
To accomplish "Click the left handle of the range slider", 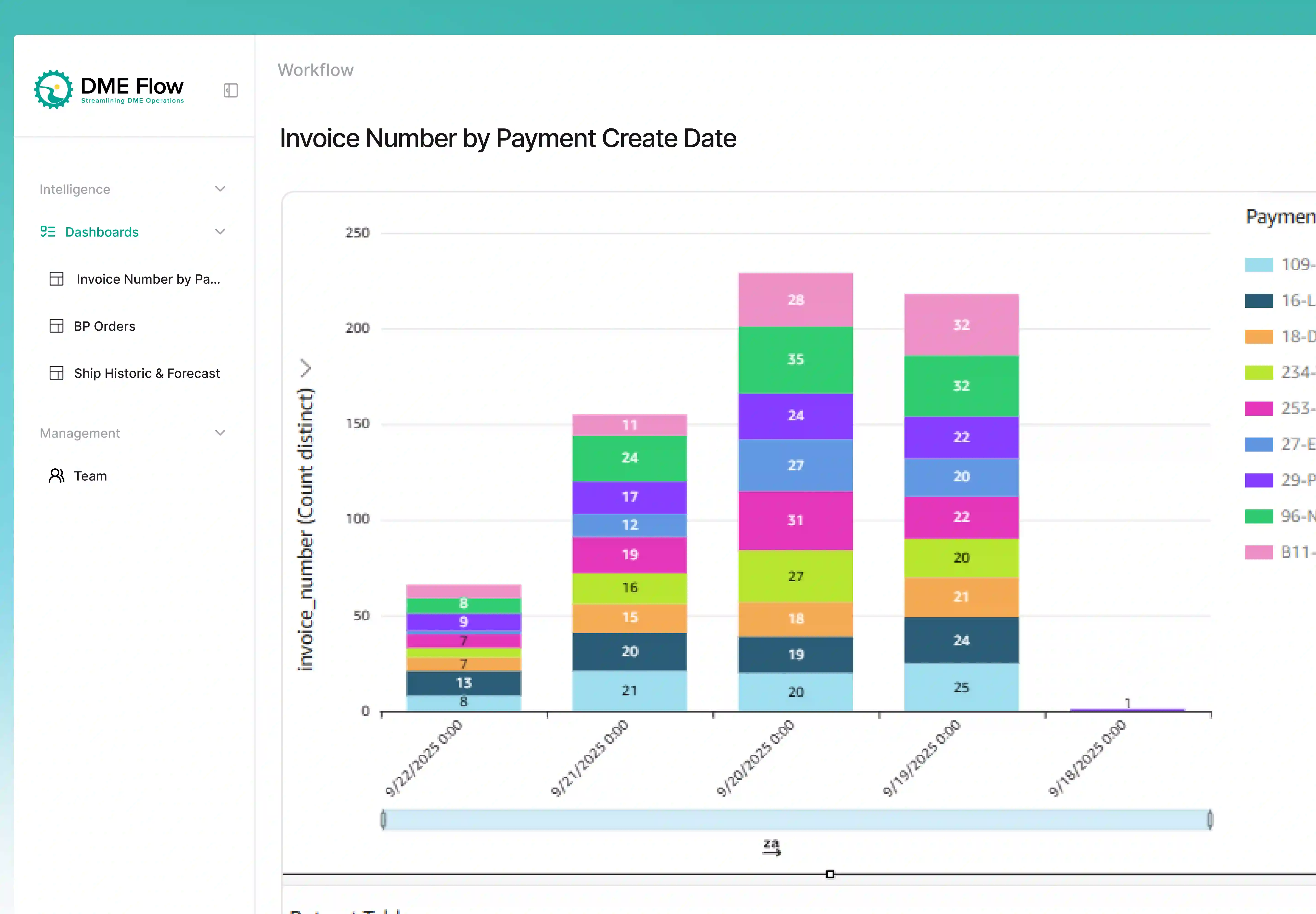I will 383,819.
